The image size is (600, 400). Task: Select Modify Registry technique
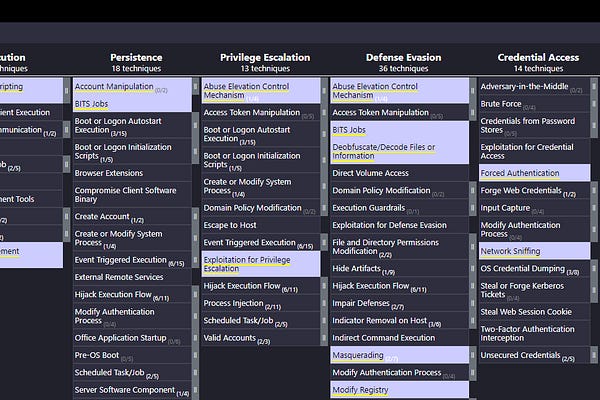point(399,390)
